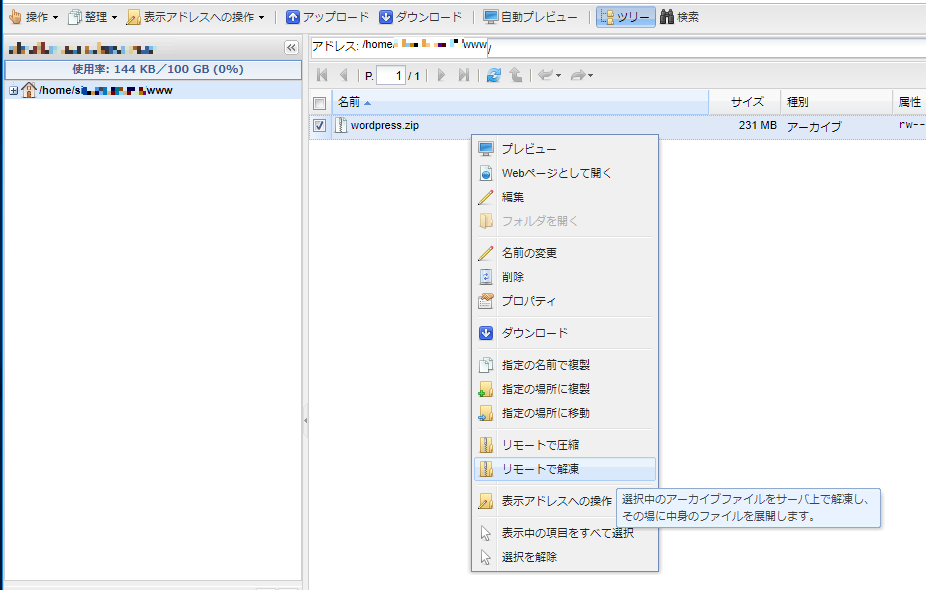Choose 名前の変更 from the context menu
The height and width of the screenshot is (590, 926).
565,253
